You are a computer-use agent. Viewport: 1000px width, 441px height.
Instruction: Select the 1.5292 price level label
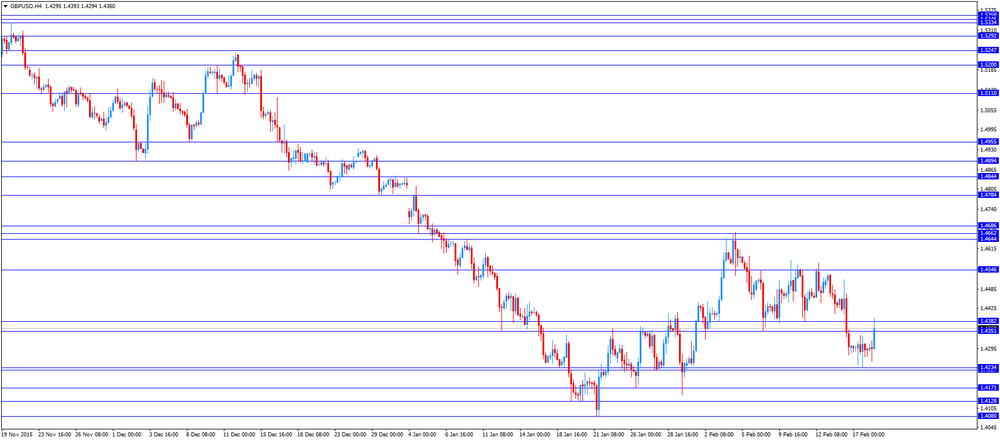(x=988, y=36)
